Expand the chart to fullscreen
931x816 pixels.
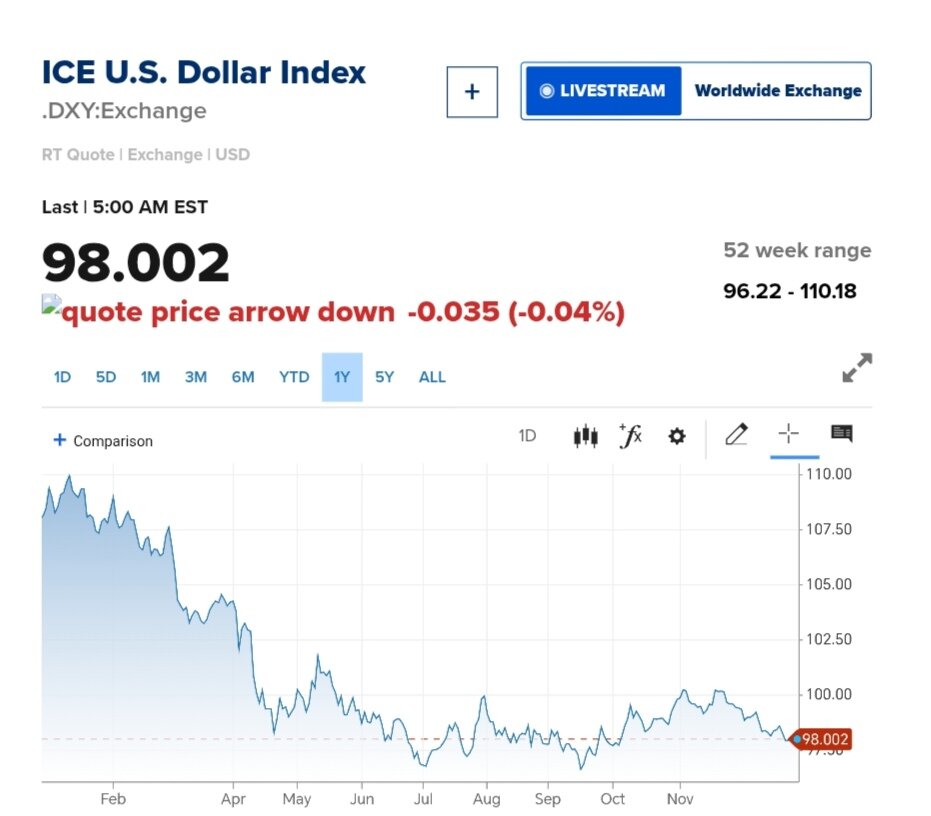(x=857, y=368)
